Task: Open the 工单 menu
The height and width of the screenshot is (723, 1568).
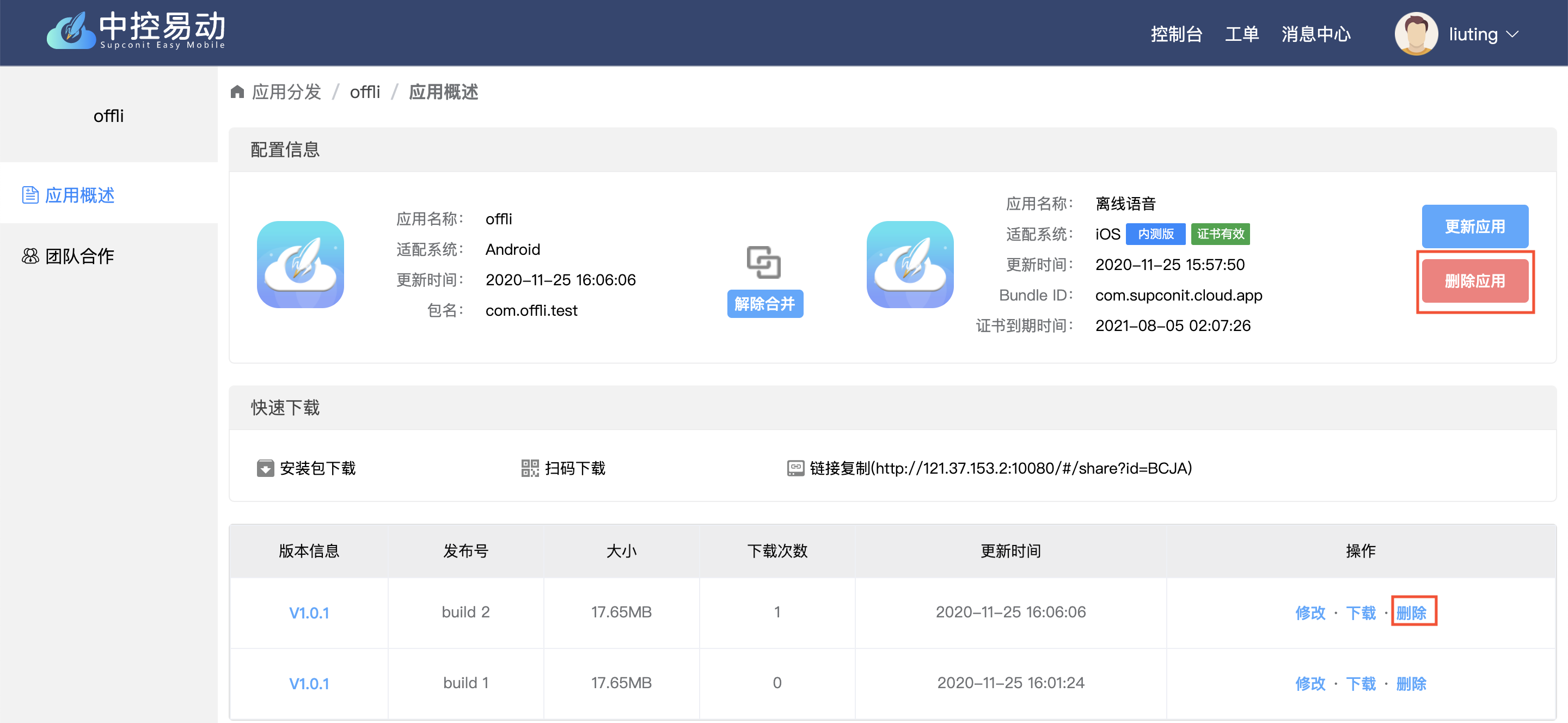Action: (1242, 34)
